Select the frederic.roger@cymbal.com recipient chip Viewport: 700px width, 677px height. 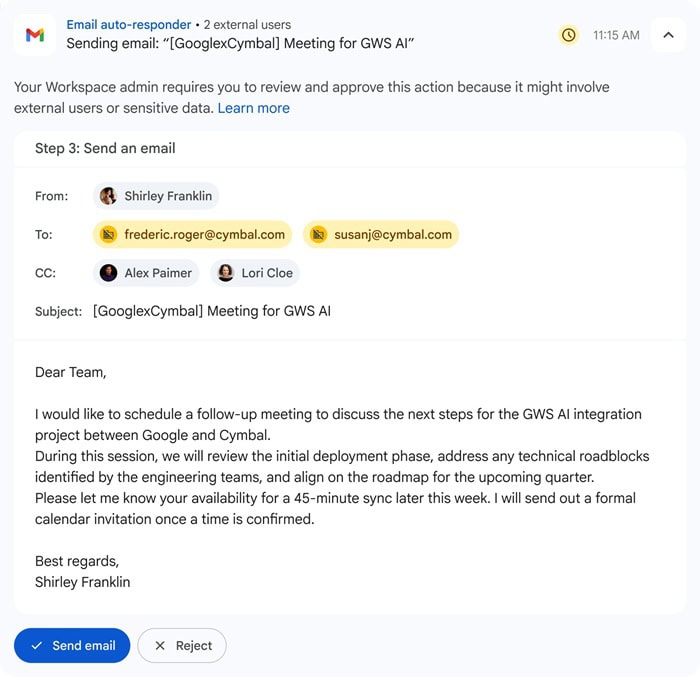192,234
